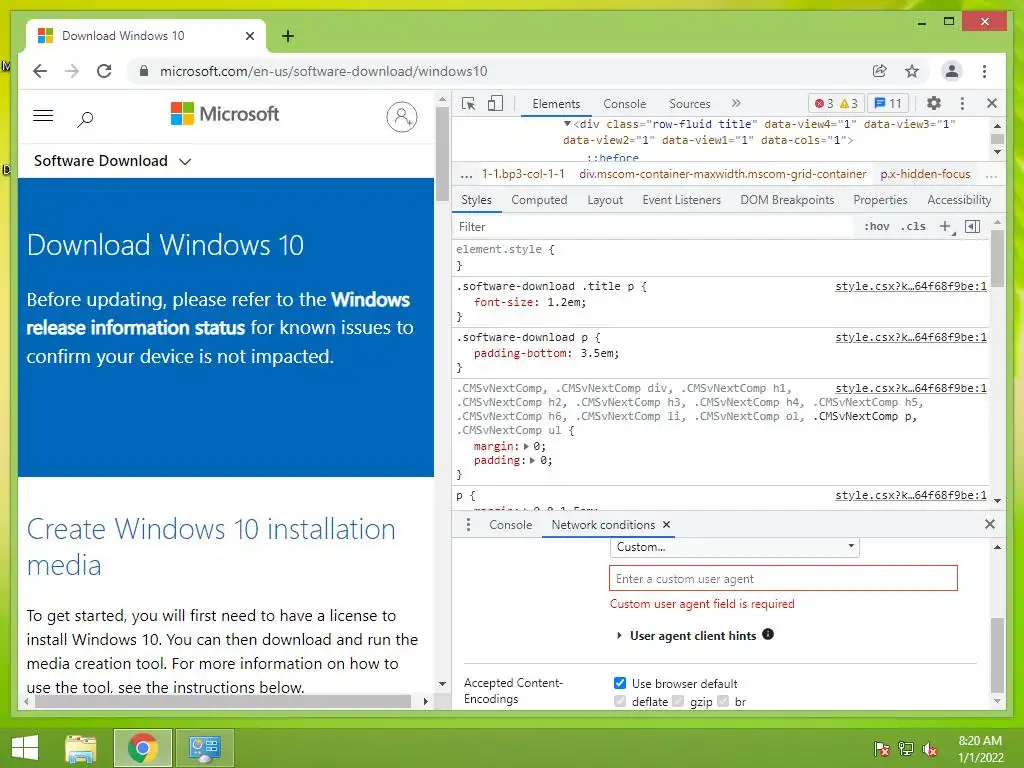Open Windows release information status link
The height and width of the screenshot is (768, 1024).
[x=218, y=313]
